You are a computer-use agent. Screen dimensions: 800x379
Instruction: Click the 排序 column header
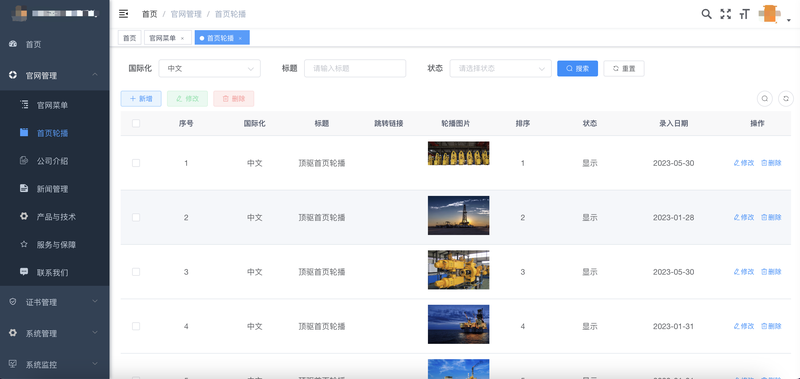[522, 123]
